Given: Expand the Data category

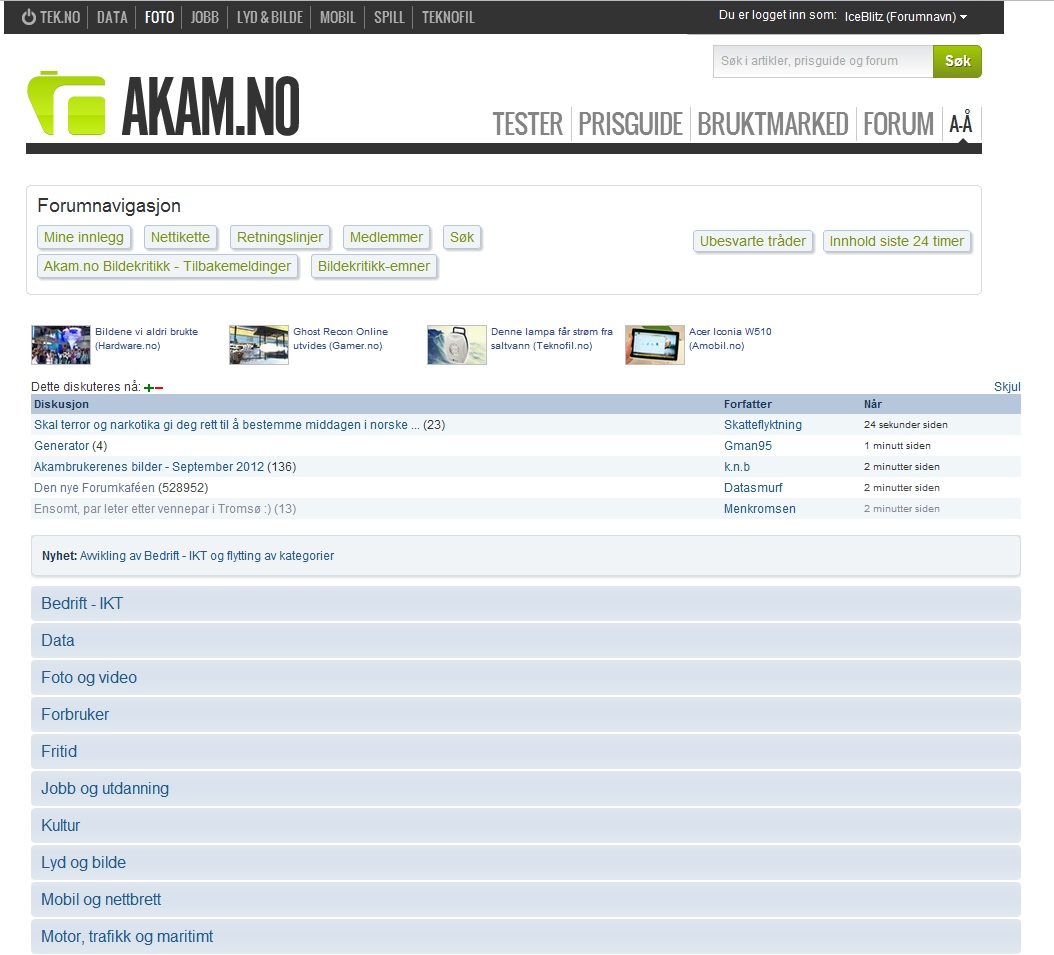Looking at the screenshot, I should click(526, 640).
